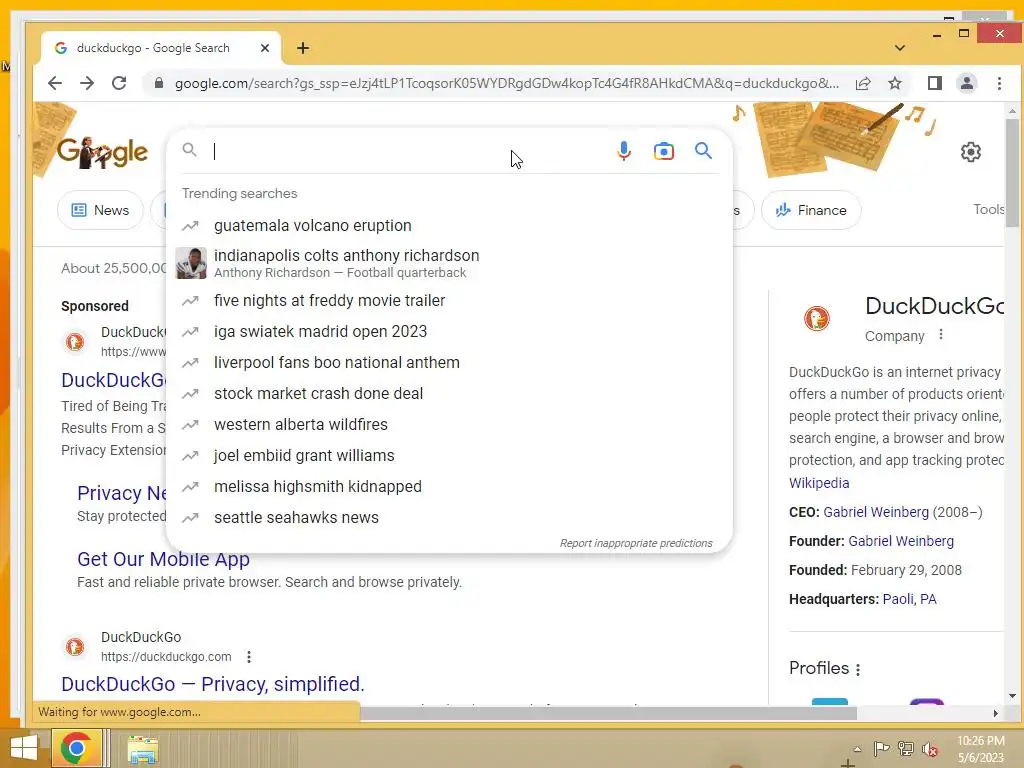Choose suggestion liverpool fans boo national anthem
Image resolution: width=1024 pixels, height=768 pixels.
(x=449, y=362)
